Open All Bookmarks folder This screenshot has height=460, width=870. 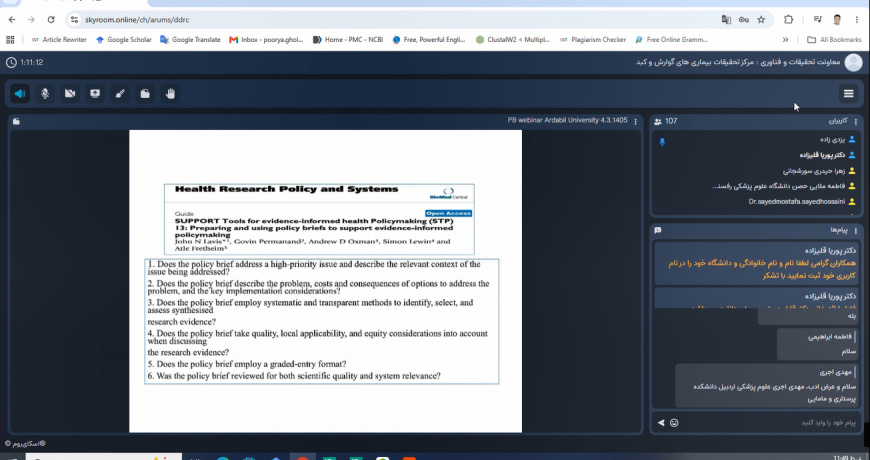834,39
